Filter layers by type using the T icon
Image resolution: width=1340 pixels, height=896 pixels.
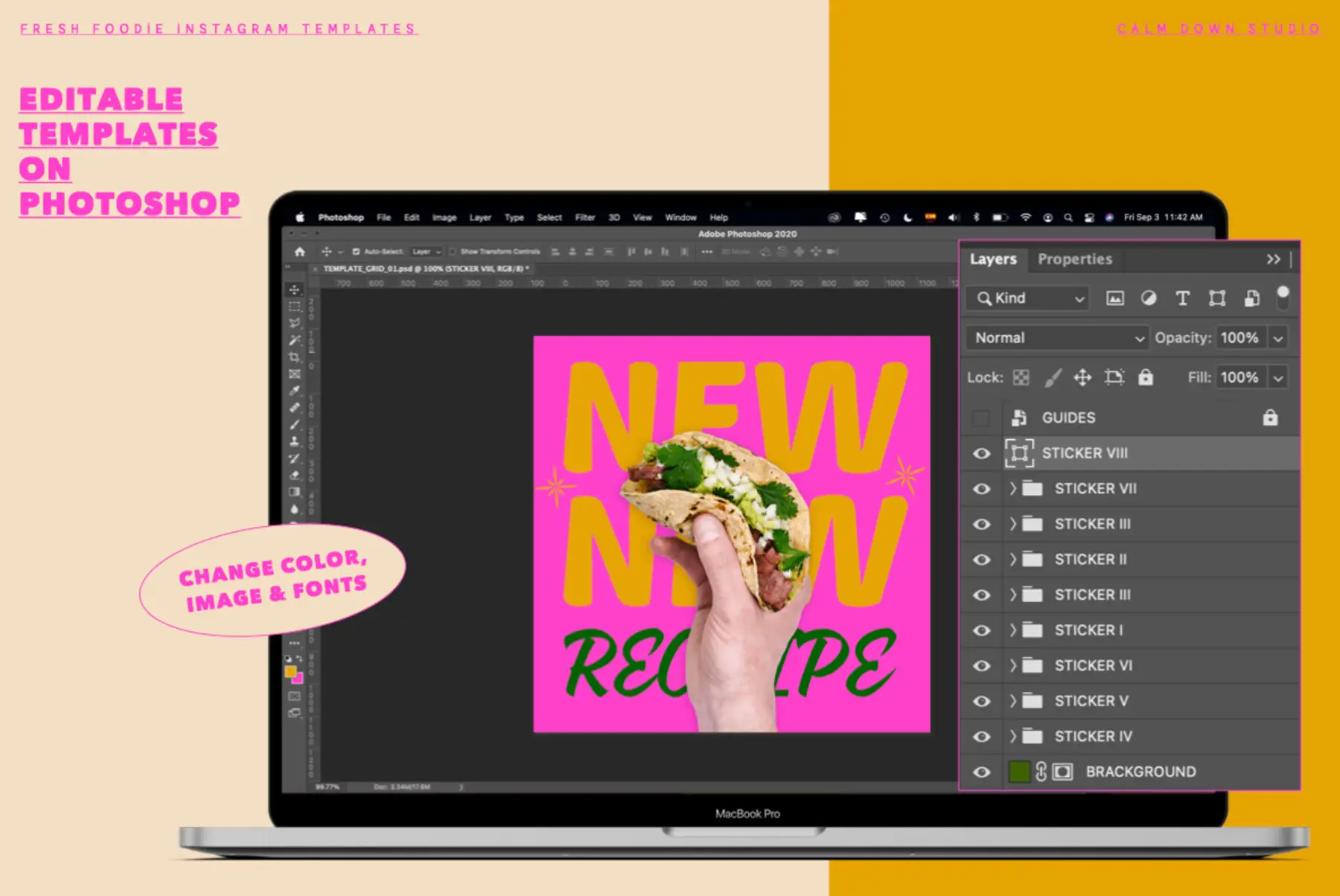coord(1183,298)
